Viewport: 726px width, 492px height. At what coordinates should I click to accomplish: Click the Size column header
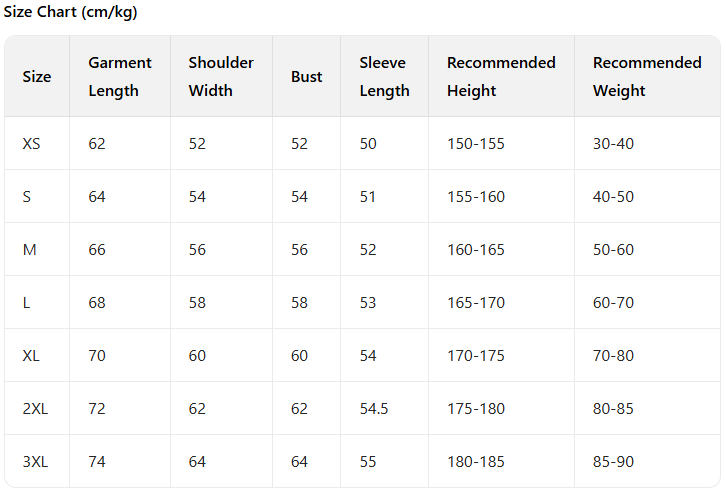point(37,76)
